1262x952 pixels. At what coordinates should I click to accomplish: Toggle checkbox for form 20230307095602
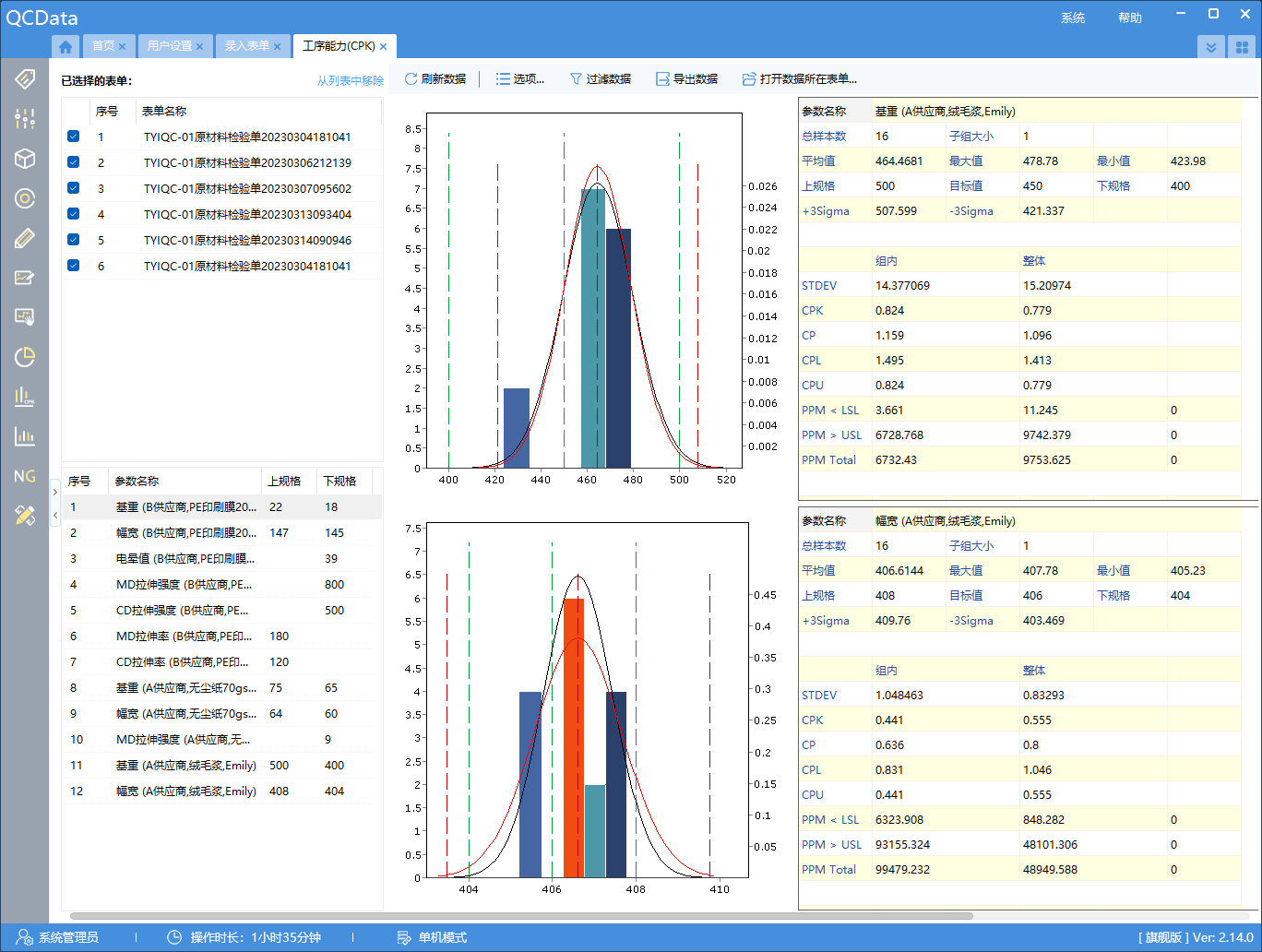coord(74,188)
